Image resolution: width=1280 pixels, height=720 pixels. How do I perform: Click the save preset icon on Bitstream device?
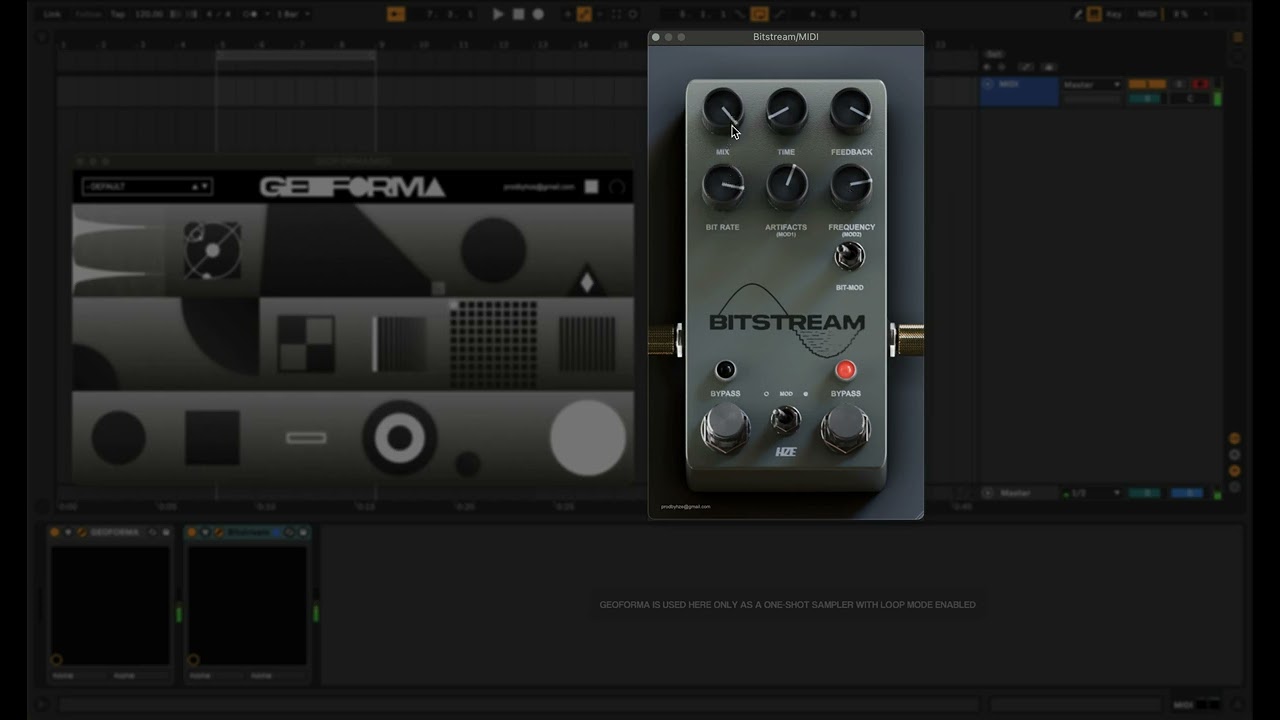point(303,532)
